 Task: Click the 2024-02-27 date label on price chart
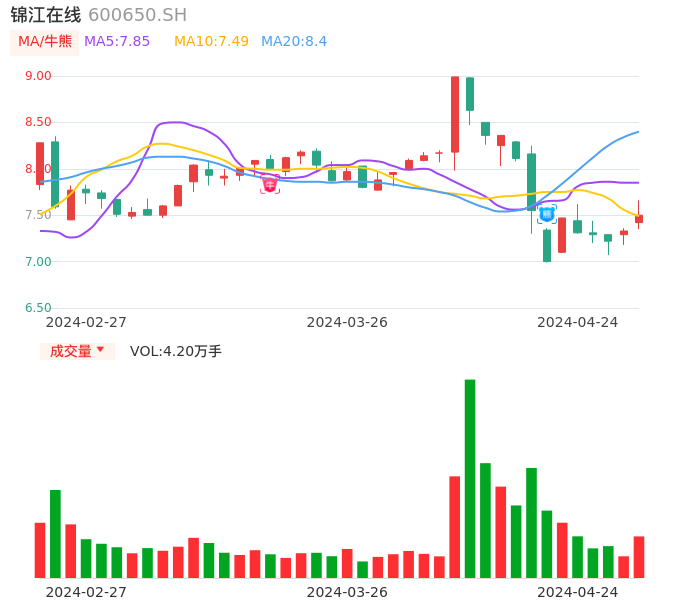tap(86, 322)
